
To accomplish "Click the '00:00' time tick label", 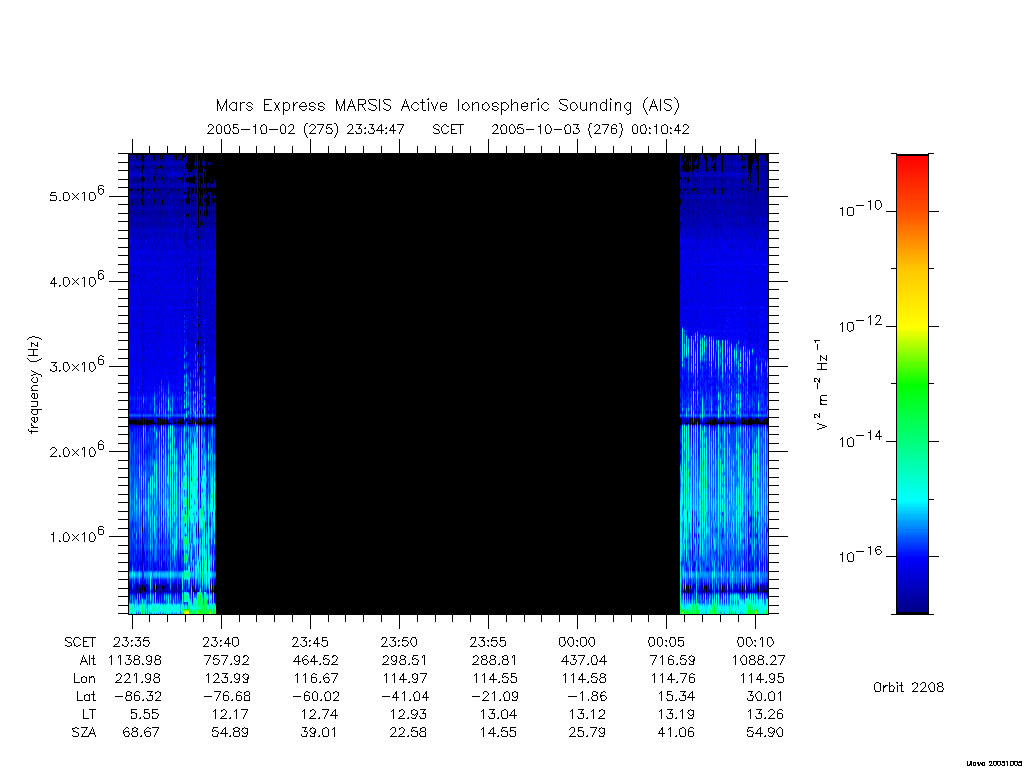I will click(x=577, y=642).
